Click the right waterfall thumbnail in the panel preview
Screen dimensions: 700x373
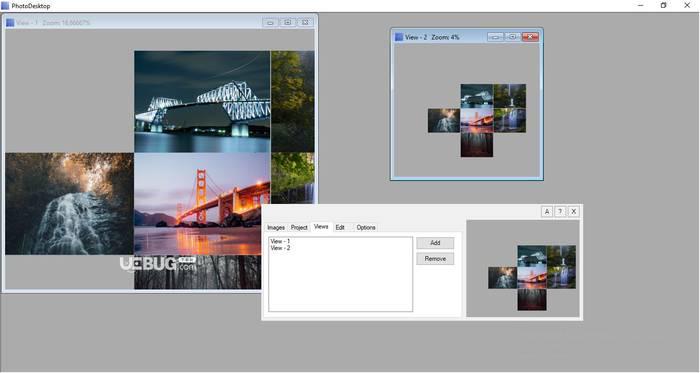[x=562, y=278]
